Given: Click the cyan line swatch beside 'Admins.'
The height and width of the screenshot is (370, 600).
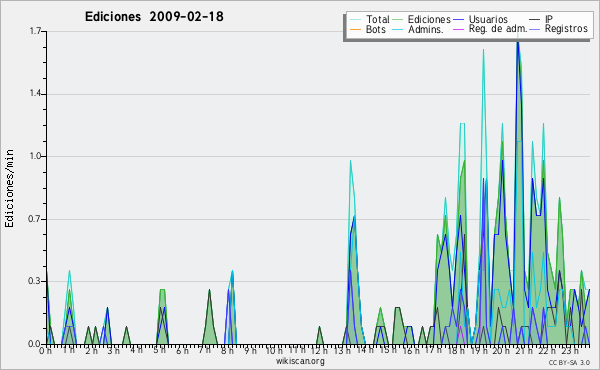Looking at the screenshot, I should (398, 29).
